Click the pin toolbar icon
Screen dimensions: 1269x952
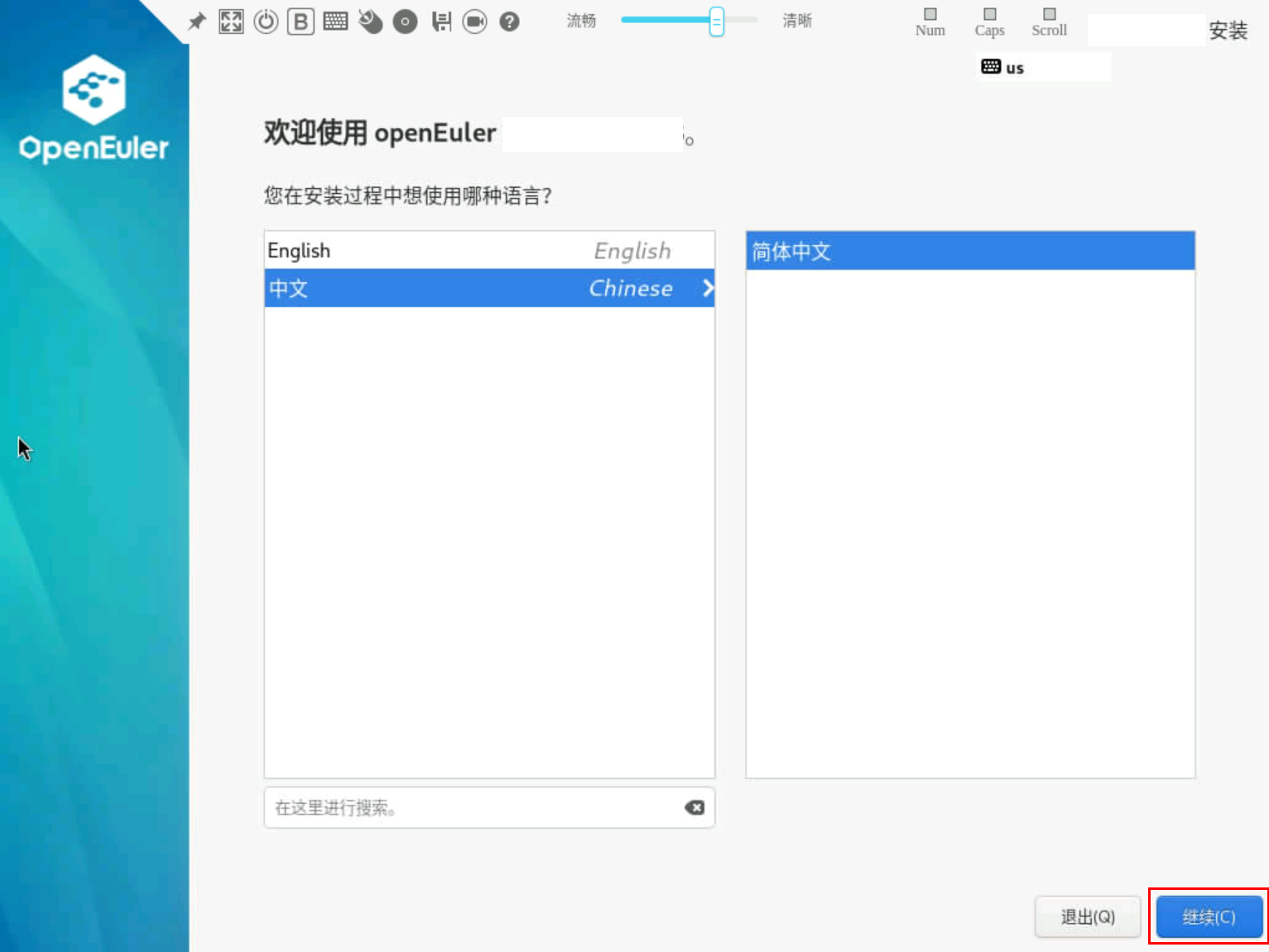click(x=197, y=22)
